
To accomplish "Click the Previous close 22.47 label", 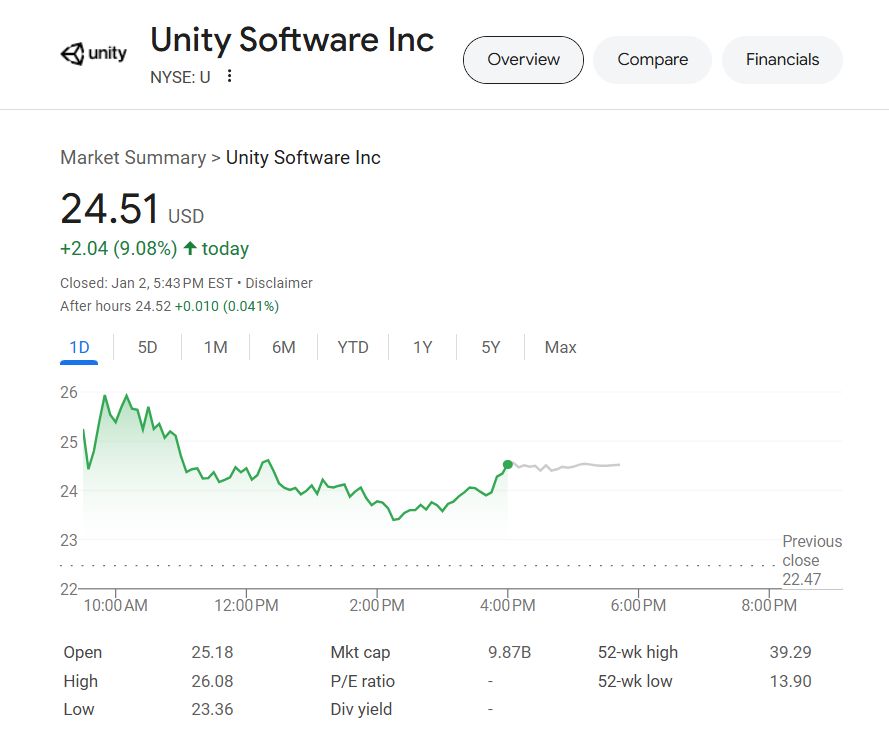I will point(812,560).
